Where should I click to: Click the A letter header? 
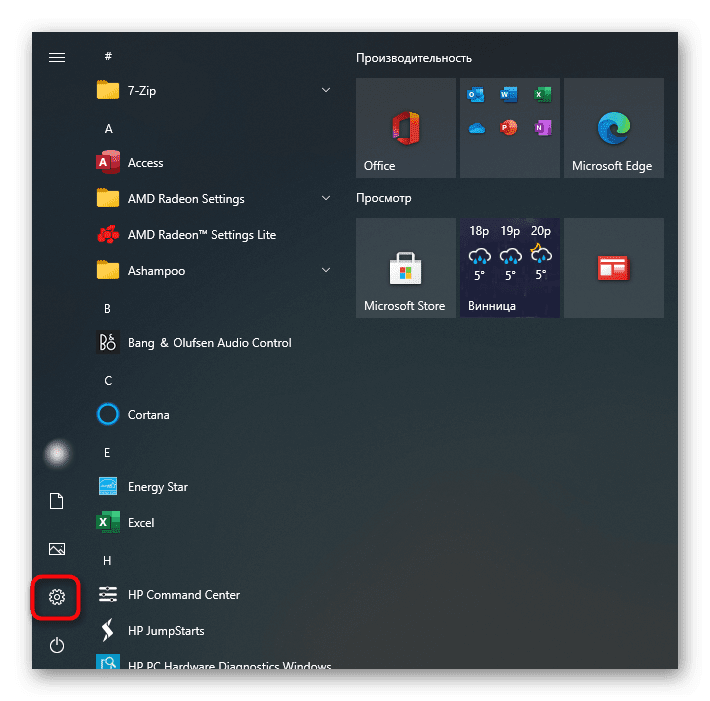coord(108,129)
